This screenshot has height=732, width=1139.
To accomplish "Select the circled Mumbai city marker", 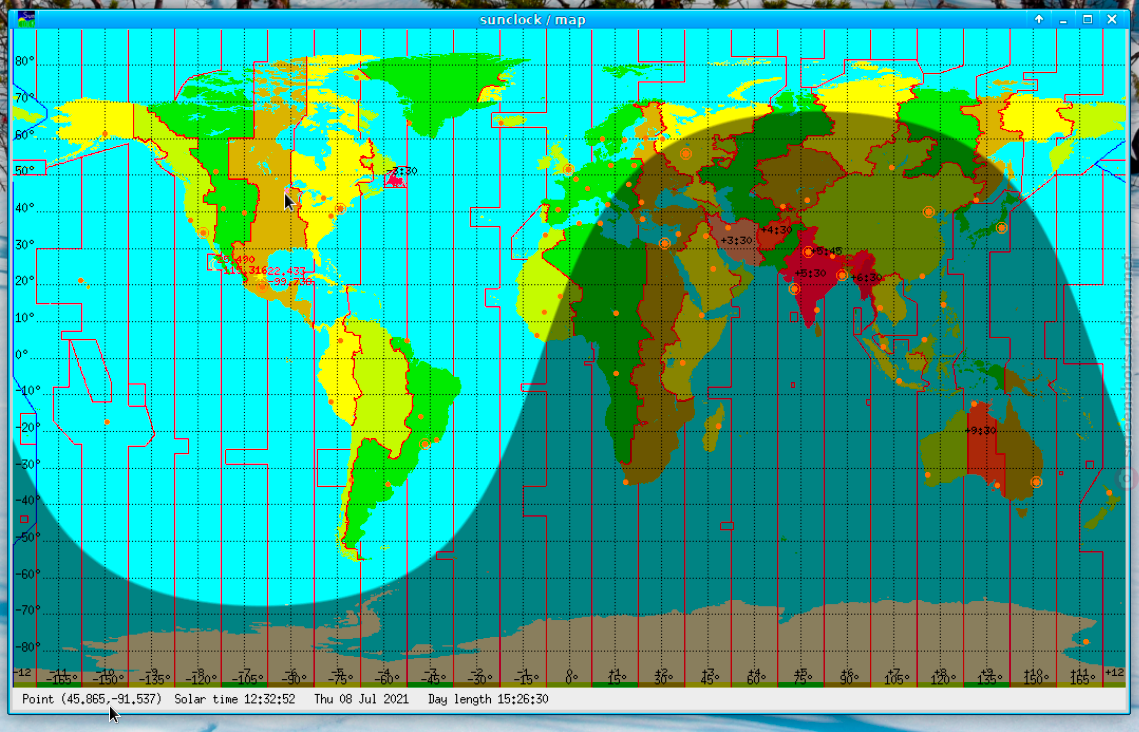I will tap(794, 289).
